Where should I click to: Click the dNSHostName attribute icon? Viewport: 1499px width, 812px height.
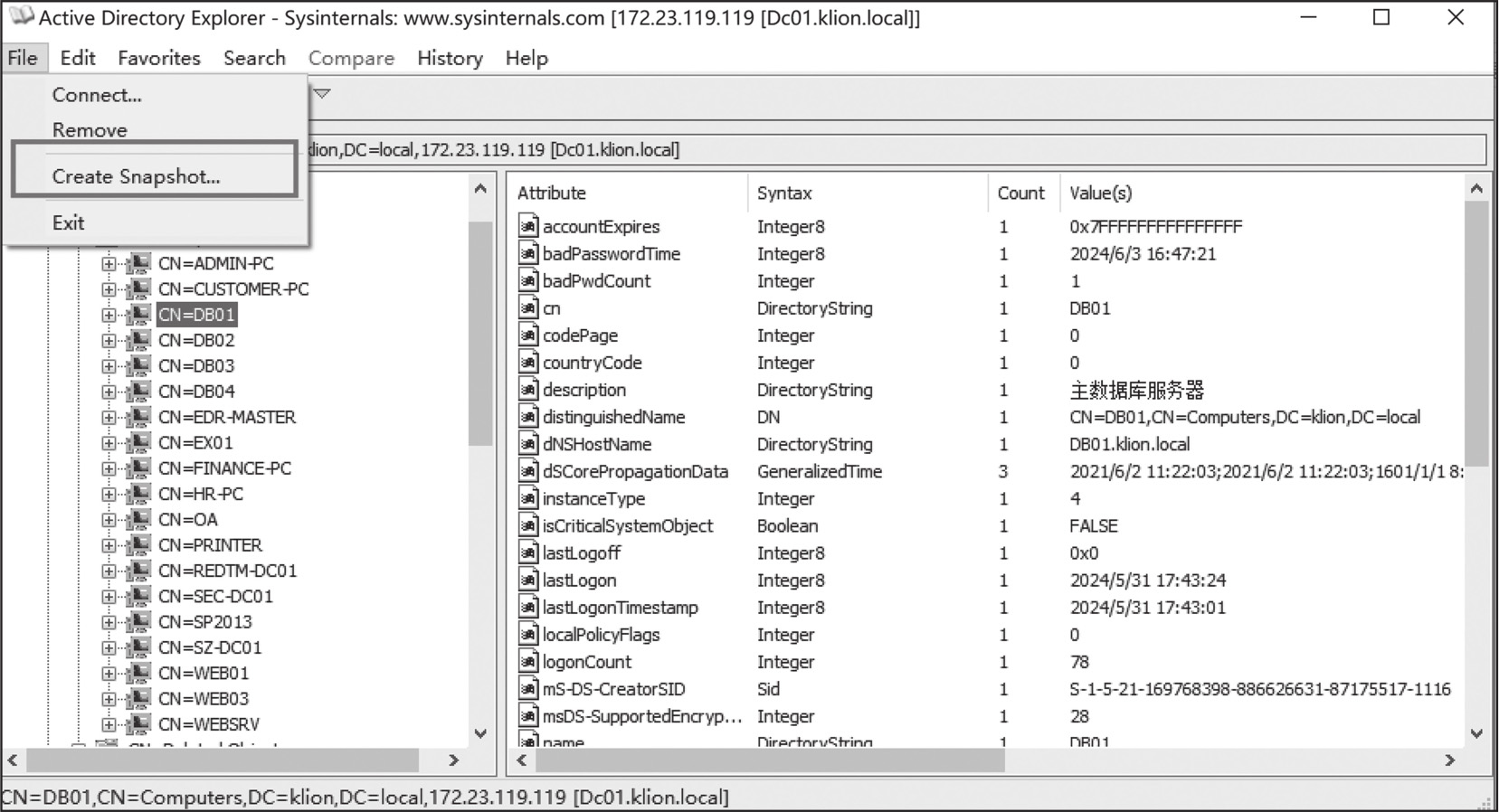click(x=528, y=444)
